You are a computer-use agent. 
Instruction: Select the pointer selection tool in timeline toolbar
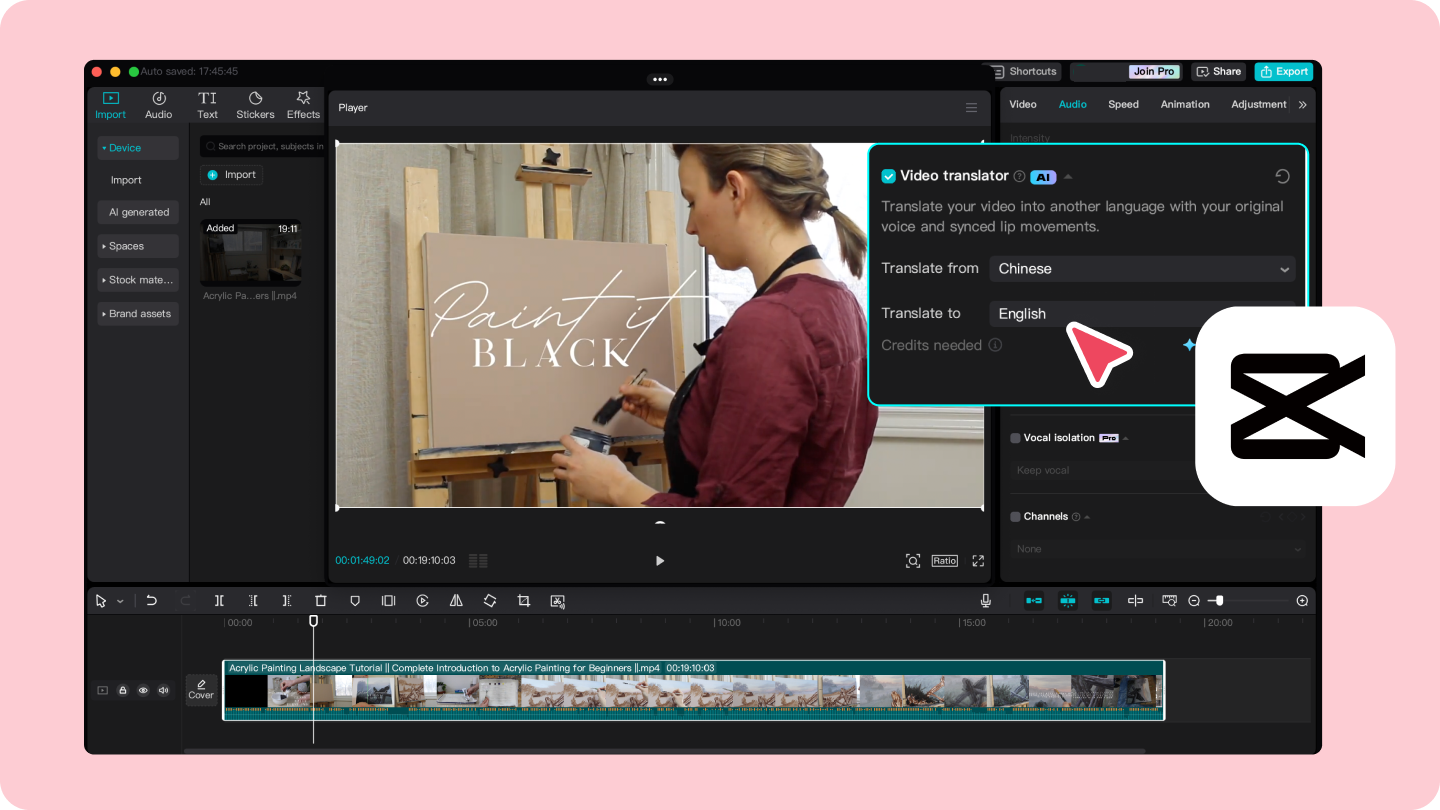pos(101,601)
